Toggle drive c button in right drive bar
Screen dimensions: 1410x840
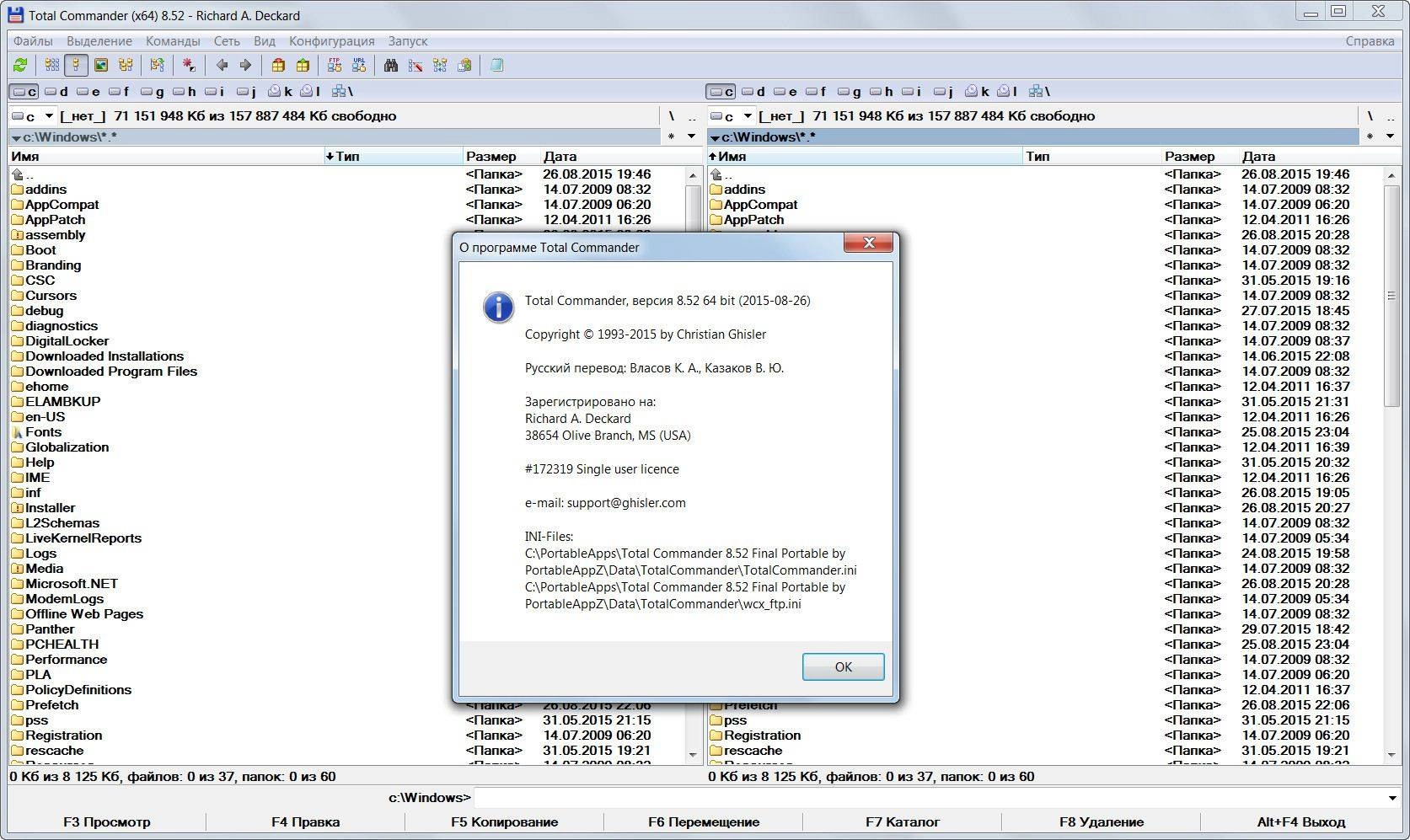pos(722,91)
